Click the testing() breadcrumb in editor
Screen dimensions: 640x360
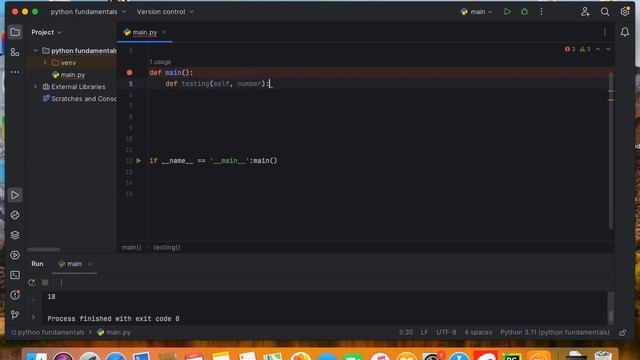[167, 247]
